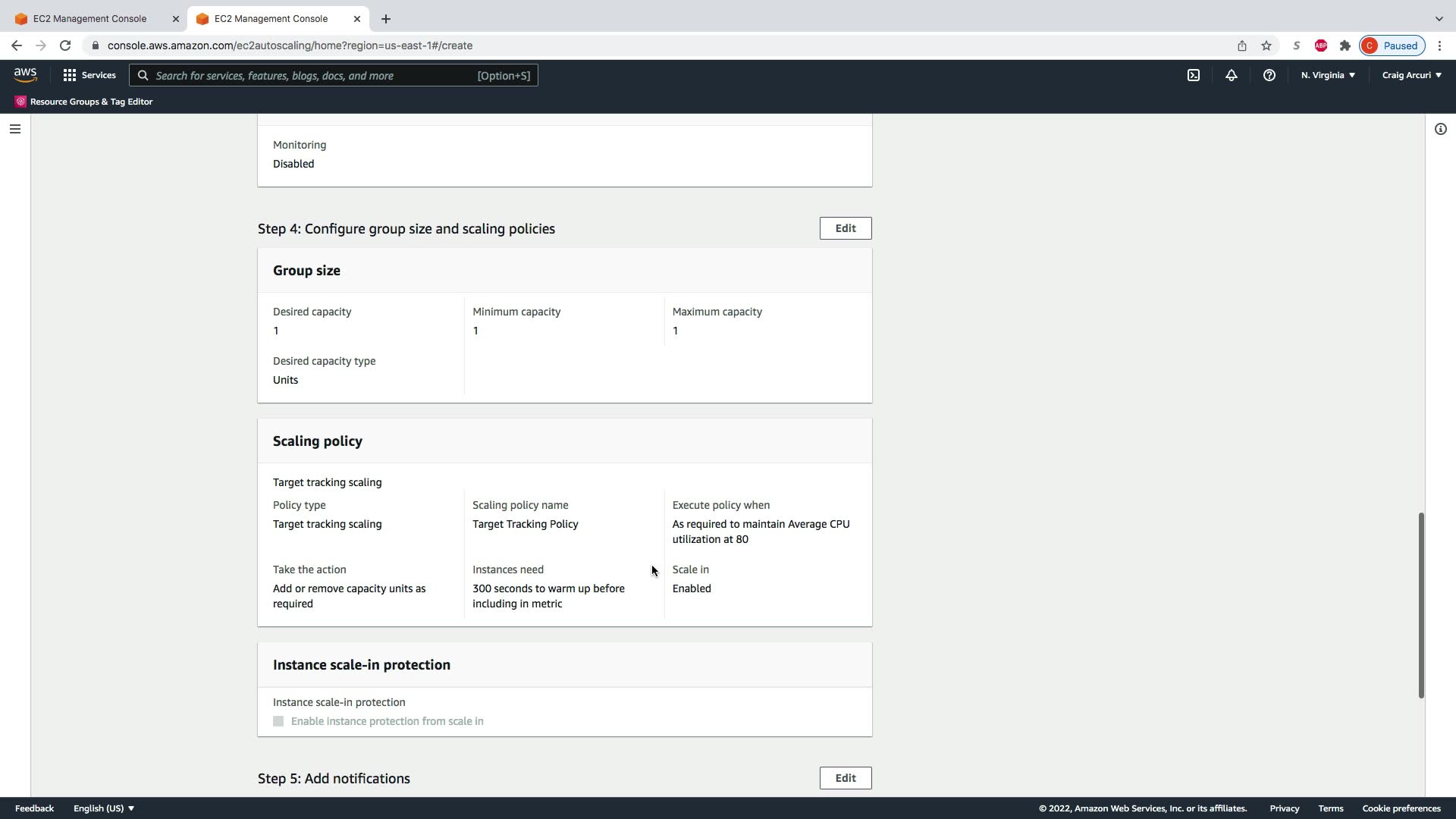Image resolution: width=1456 pixels, height=819 pixels.
Task: Toggle the side navigation hamburger menu
Action: tap(14, 129)
